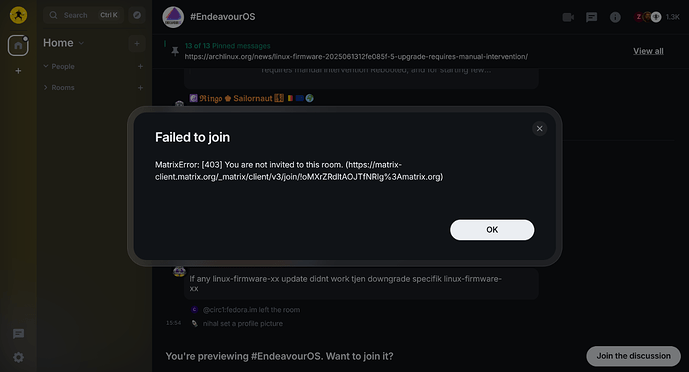Open the threads chat icon in header
Viewport: 689px width, 372px height.
(591, 17)
